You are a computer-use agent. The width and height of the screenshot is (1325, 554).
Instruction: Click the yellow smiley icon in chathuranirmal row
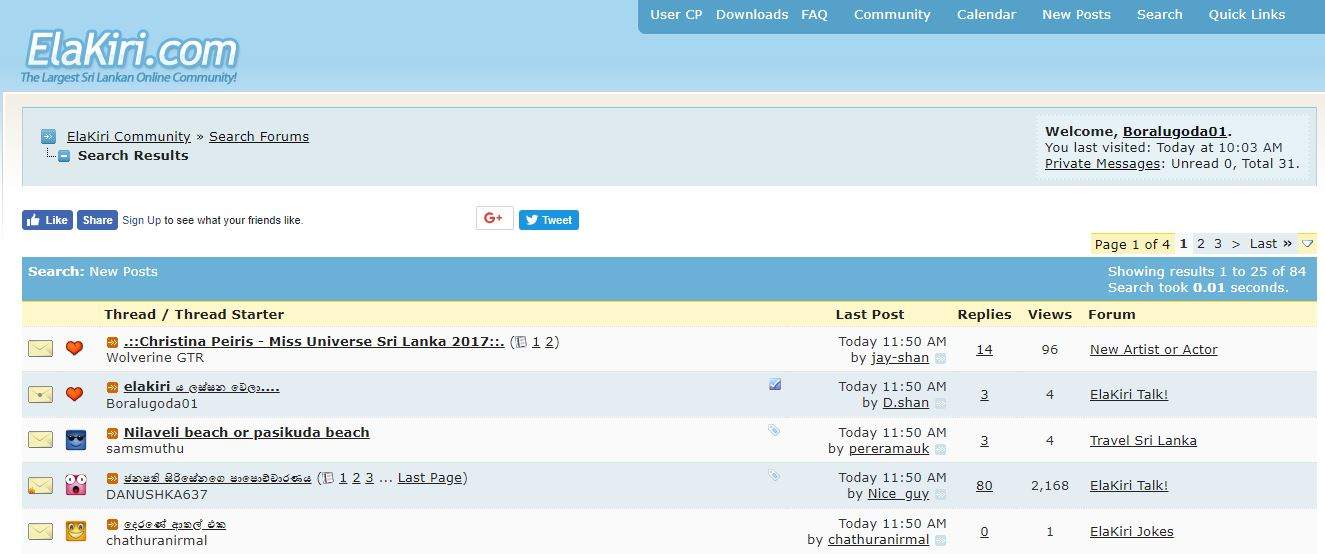click(76, 531)
